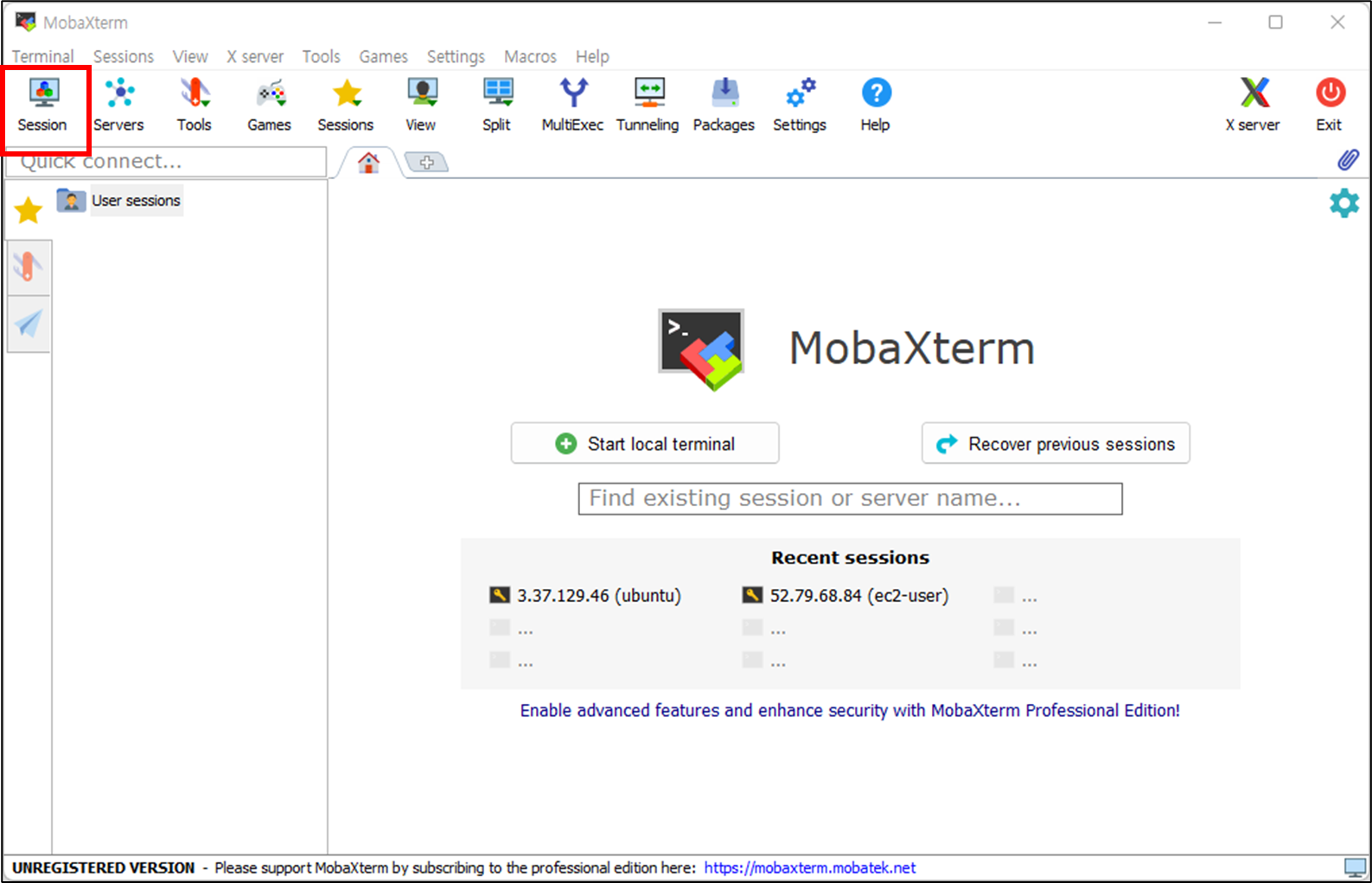Click the red Exit power icon
This screenshot has width=1372, height=883.
click(1330, 106)
